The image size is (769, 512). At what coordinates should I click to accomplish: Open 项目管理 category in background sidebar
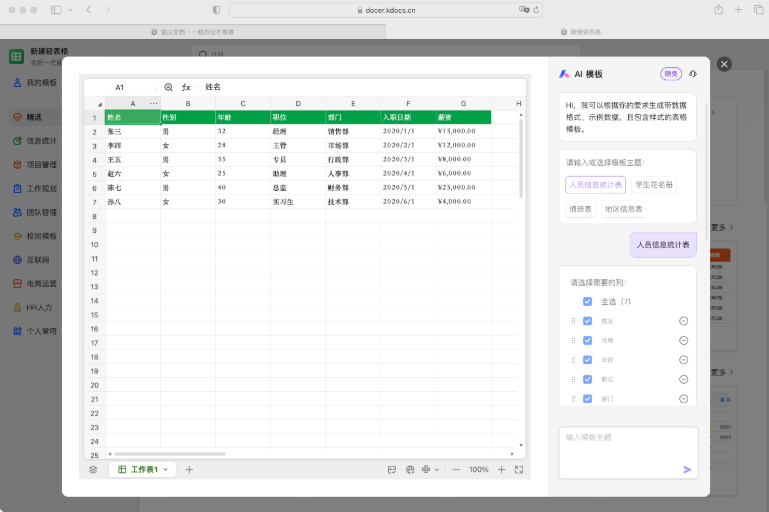[35, 165]
